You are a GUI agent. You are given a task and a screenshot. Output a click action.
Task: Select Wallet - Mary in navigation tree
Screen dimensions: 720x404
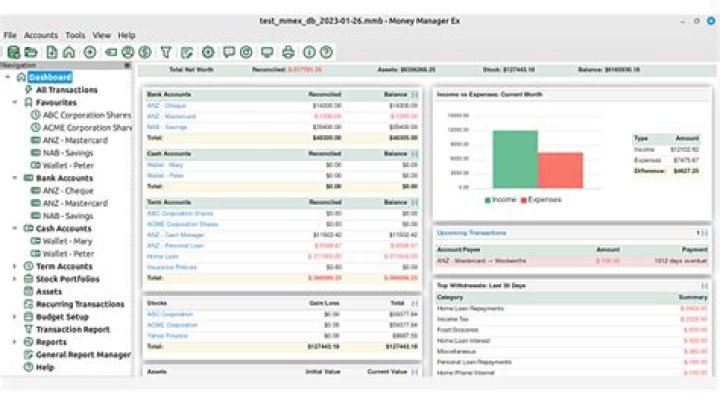(x=68, y=241)
